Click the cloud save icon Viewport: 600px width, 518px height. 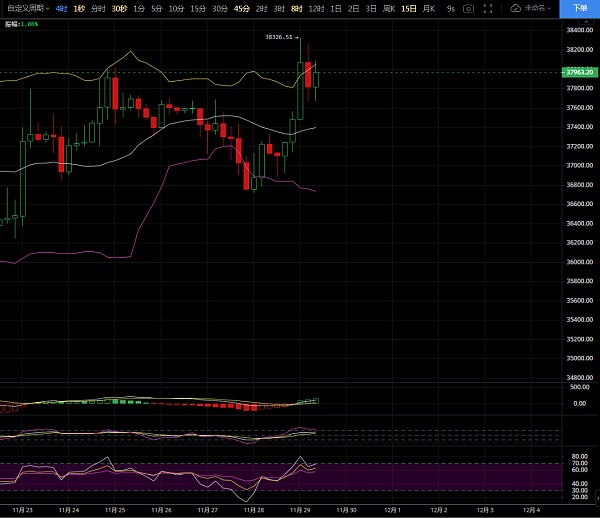515,8
